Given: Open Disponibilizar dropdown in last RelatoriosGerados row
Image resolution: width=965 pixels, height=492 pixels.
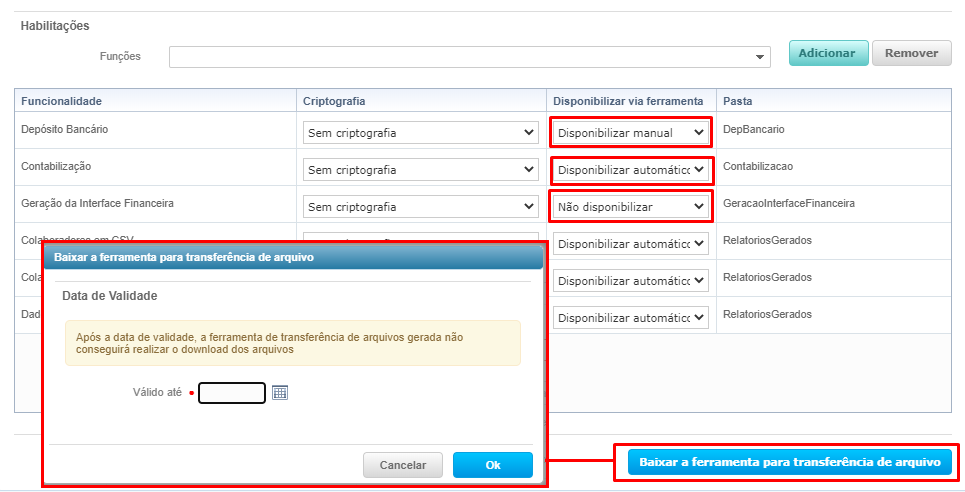Looking at the screenshot, I should point(630,318).
